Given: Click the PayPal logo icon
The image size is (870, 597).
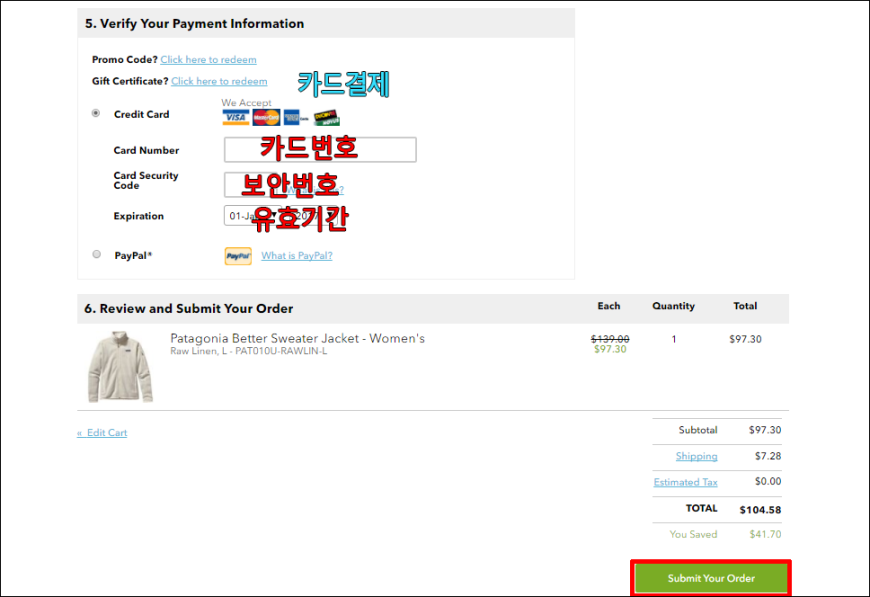Looking at the screenshot, I should (238, 256).
